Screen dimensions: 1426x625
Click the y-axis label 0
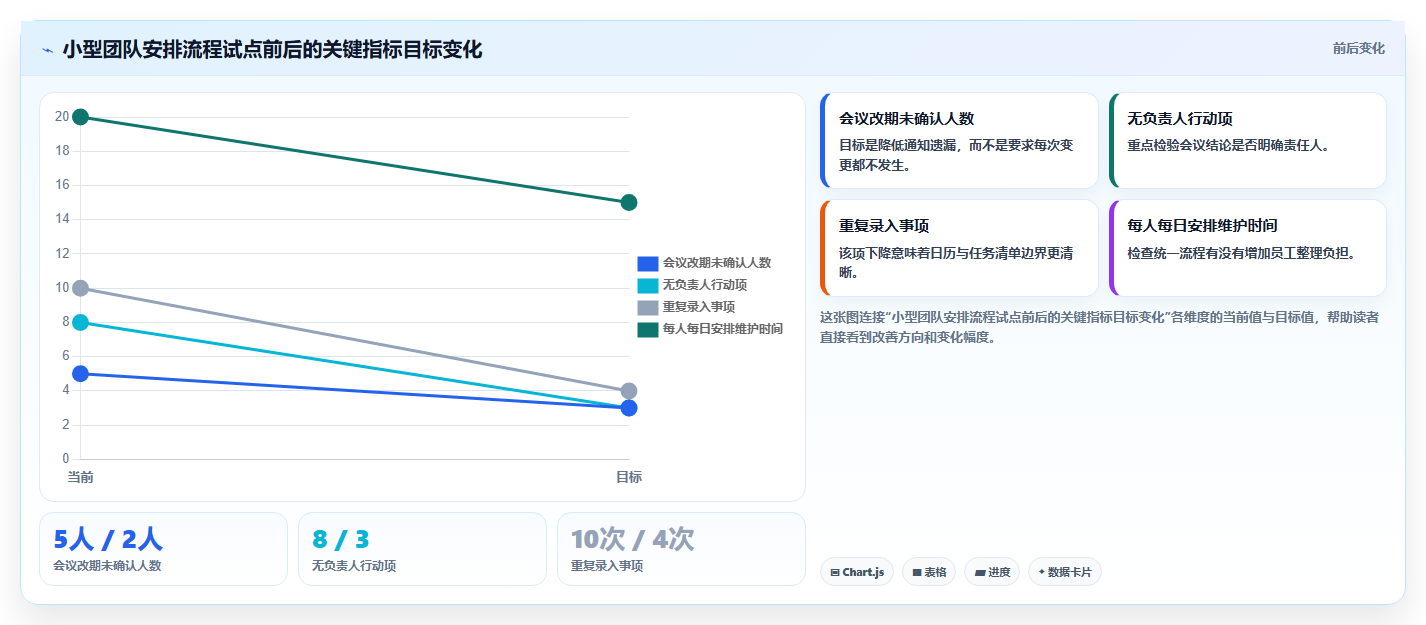pyautogui.click(x=66, y=459)
